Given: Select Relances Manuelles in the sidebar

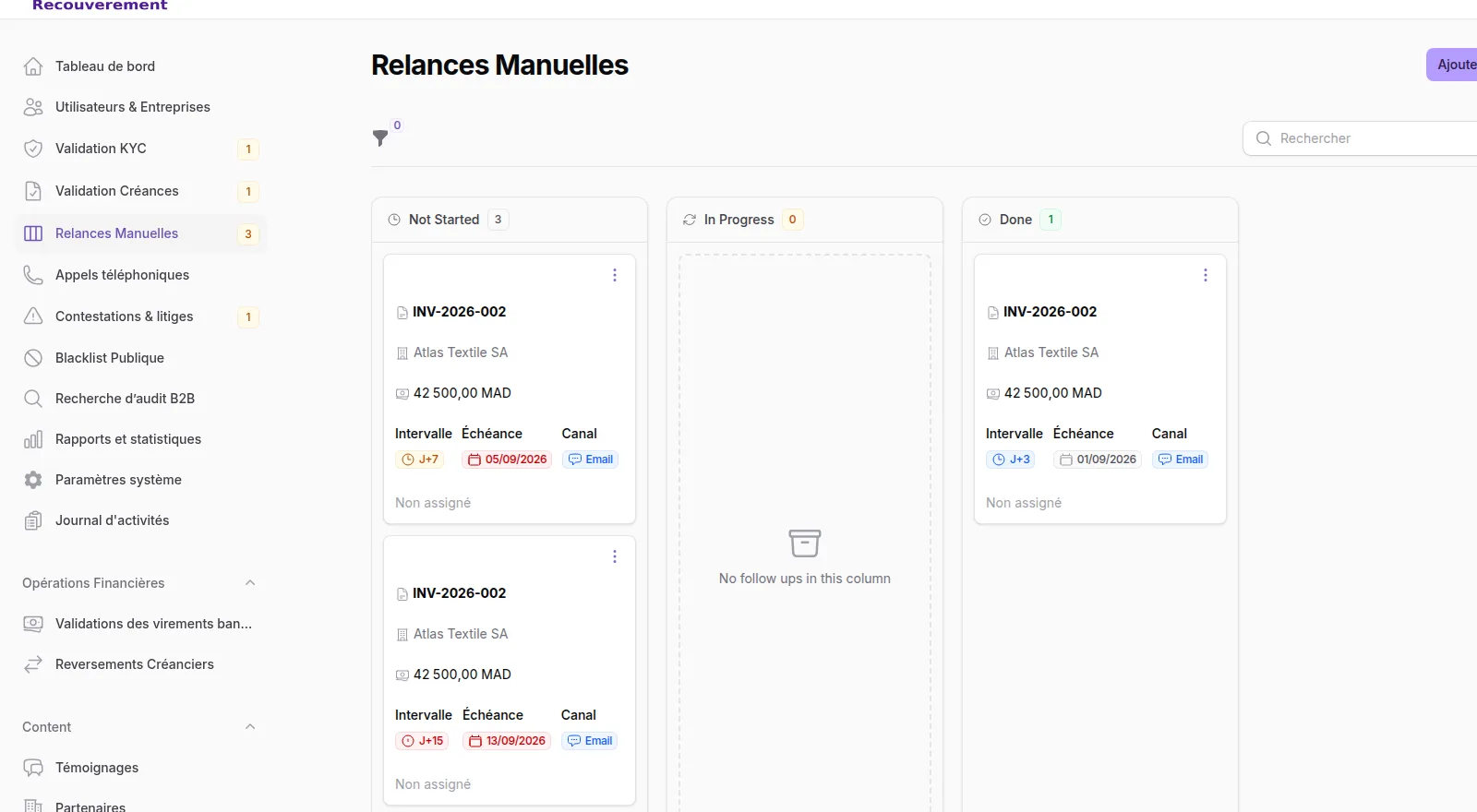Looking at the screenshot, I should click(141, 233).
